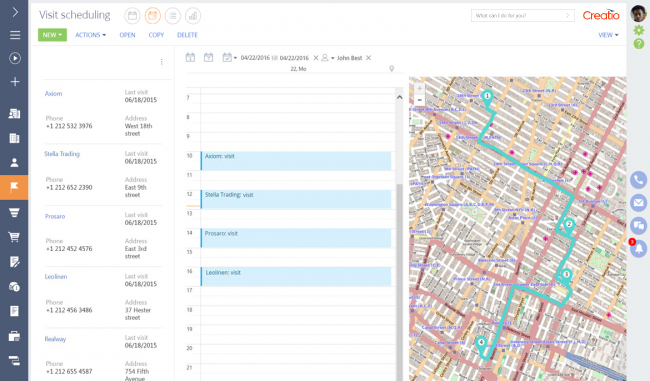650x381 pixels.
Task: Select week calendar icon in schedule toolbar
Action: click(x=209, y=58)
